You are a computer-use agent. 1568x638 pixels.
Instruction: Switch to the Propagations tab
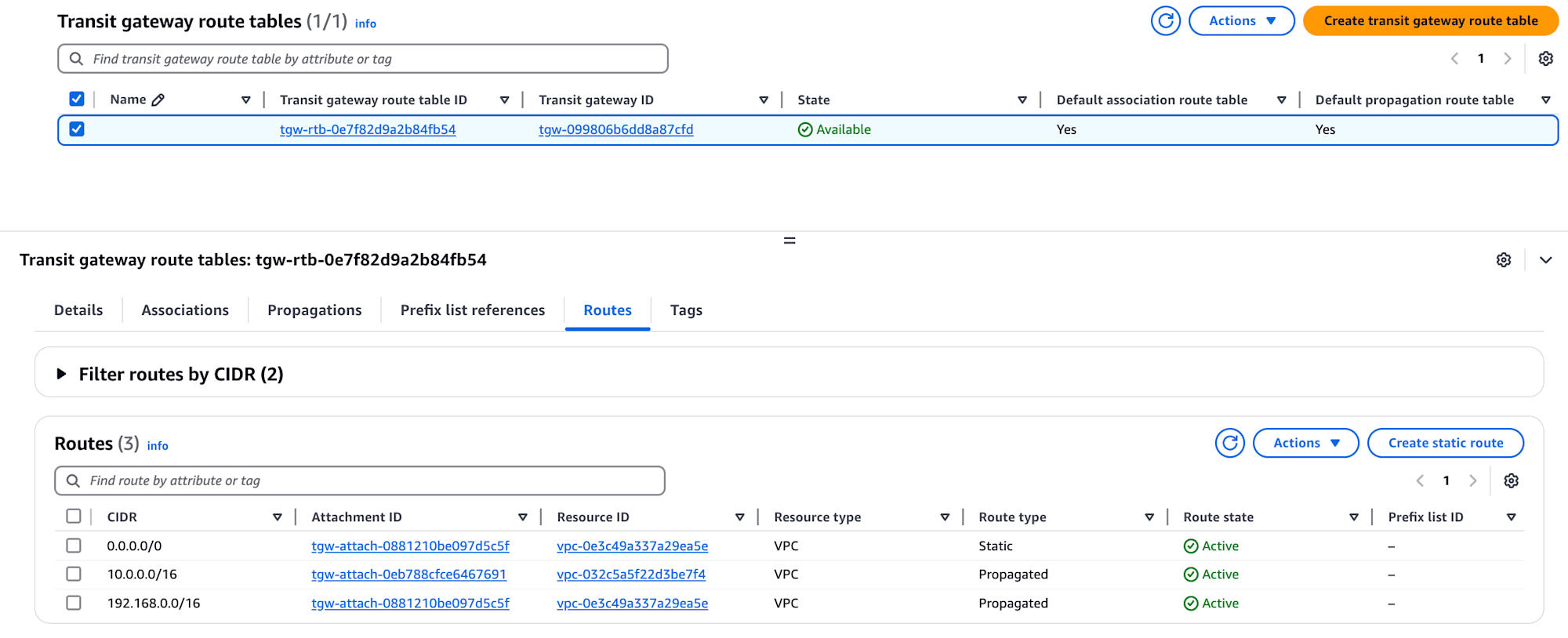[x=314, y=310]
